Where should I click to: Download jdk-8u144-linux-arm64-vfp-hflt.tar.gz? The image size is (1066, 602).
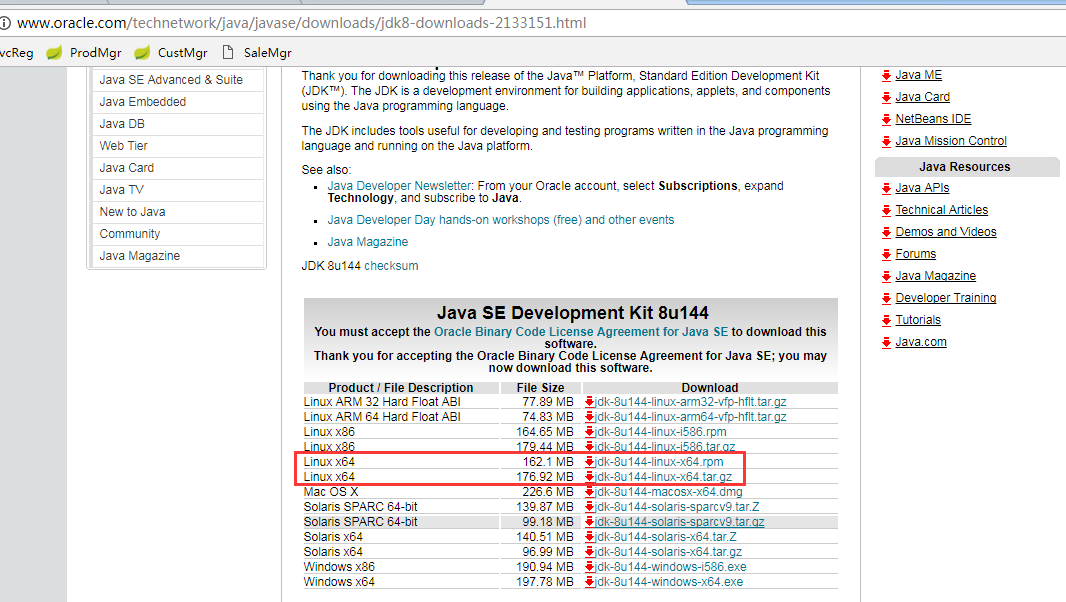click(691, 417)
